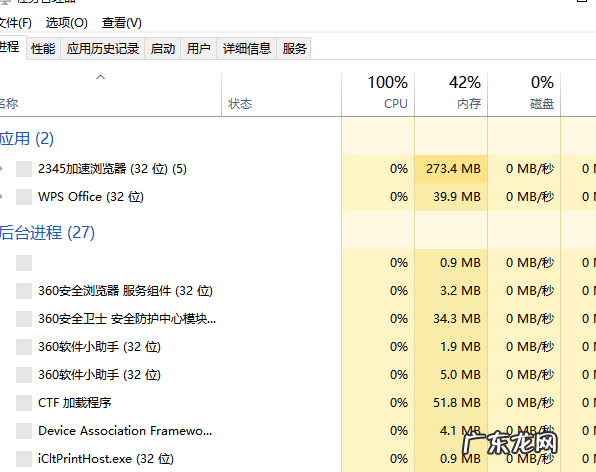Switch to the 应用历史记录 tab

click(103, 49)
